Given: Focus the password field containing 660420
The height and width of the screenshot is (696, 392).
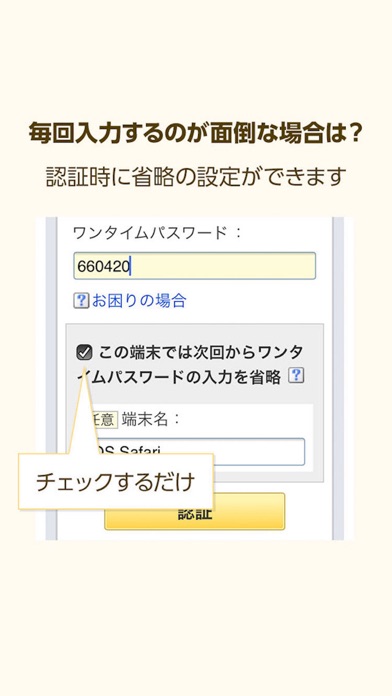Looking at the screenshot, I should [x=194, y=266].
